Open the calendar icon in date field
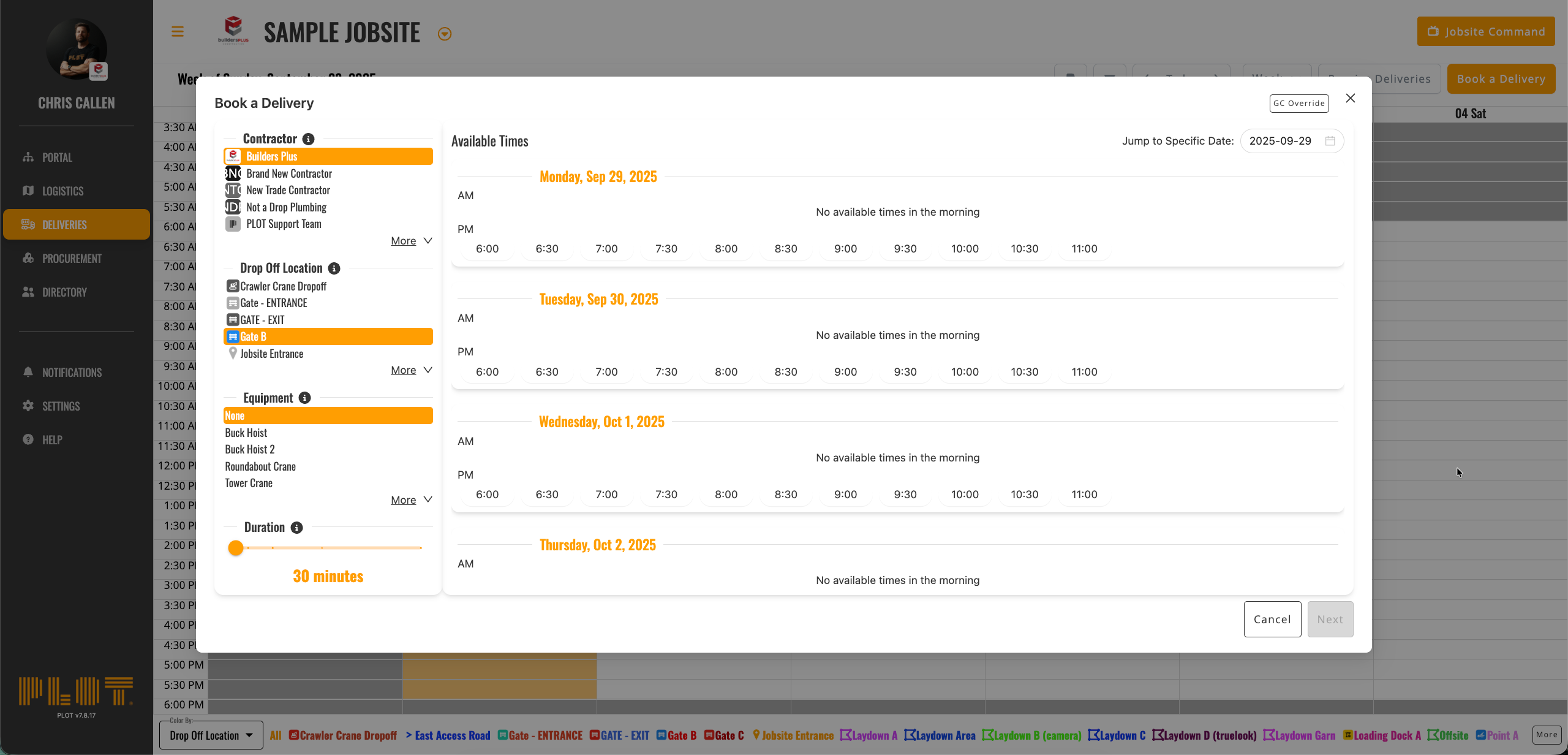Screen dimensions: 1568x755 (1330, 141)
